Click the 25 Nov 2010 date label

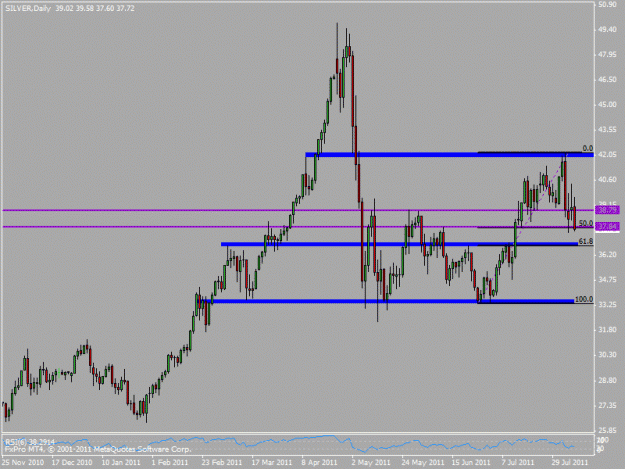click(22, 463)
